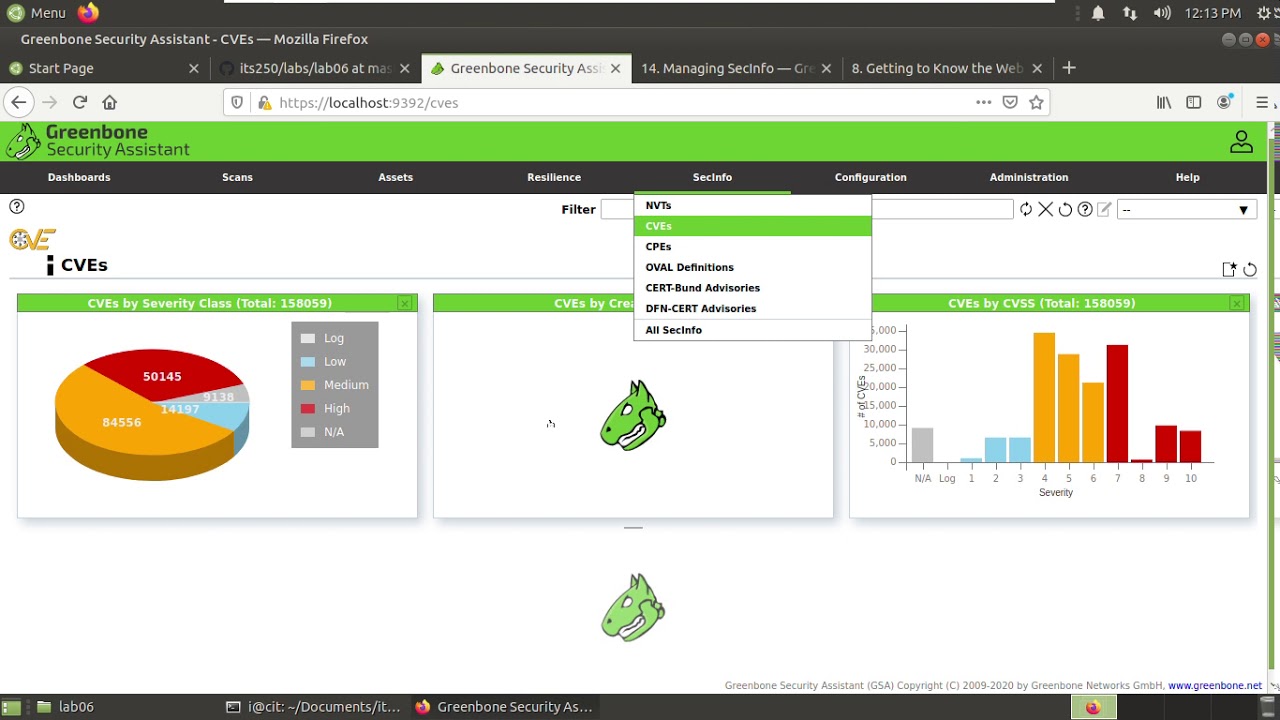
Task: Open the Dashboards menu
Action: pos(79,177)
